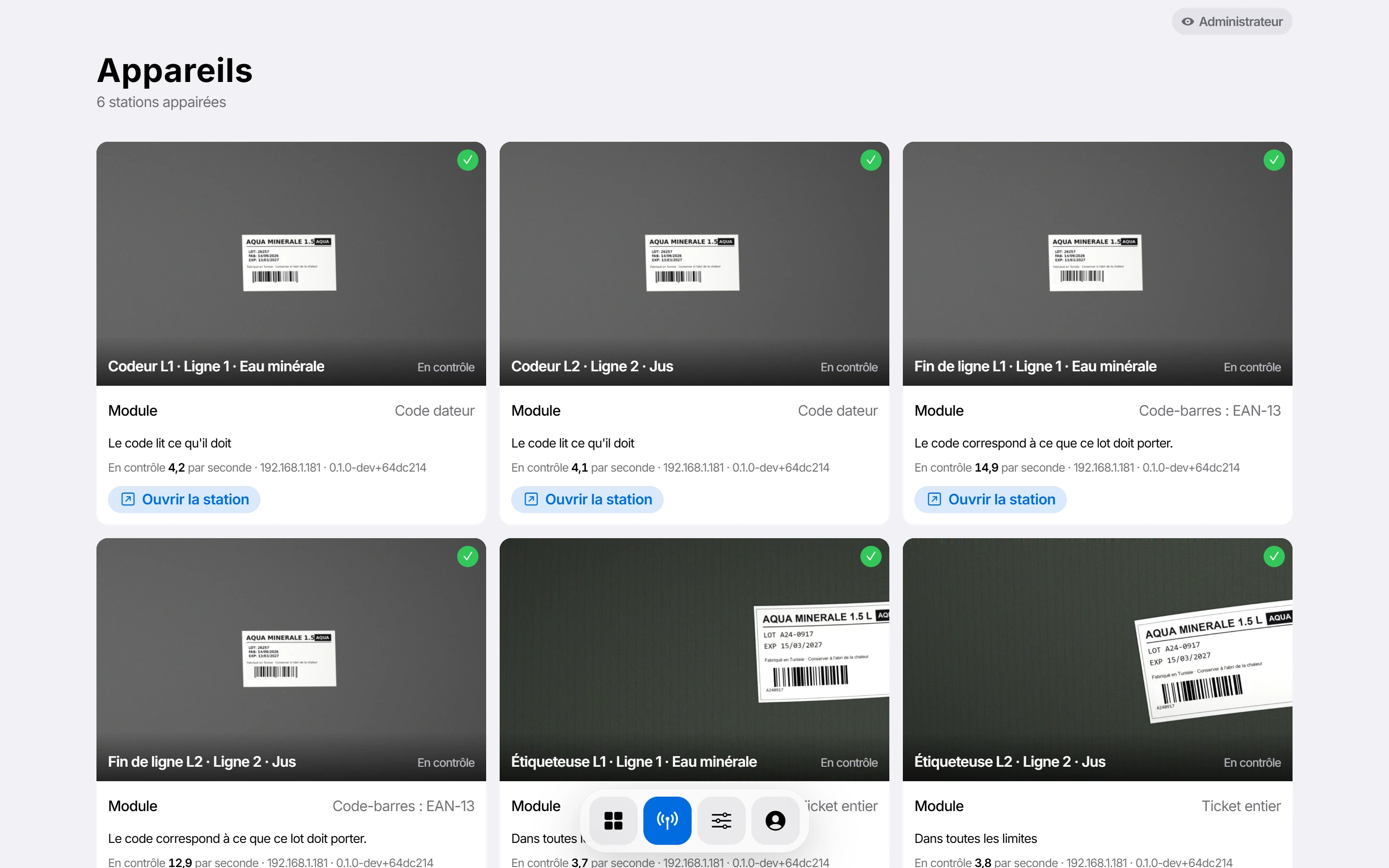Open the Fin de ligne L1 station
This screenshot has height=868, width=1389.
point(990,500)
